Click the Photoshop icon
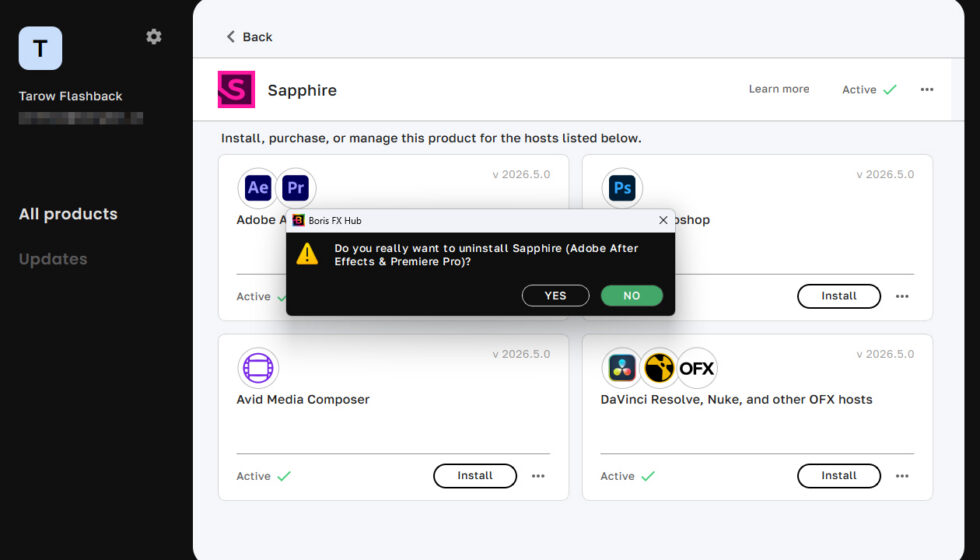The width and height of the screenshot is (980, 560). [x=622, y=188]
